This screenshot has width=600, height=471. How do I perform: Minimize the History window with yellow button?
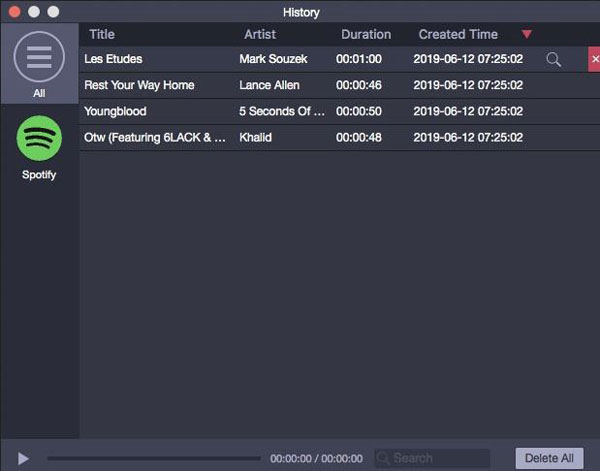(x=32, y=12)
